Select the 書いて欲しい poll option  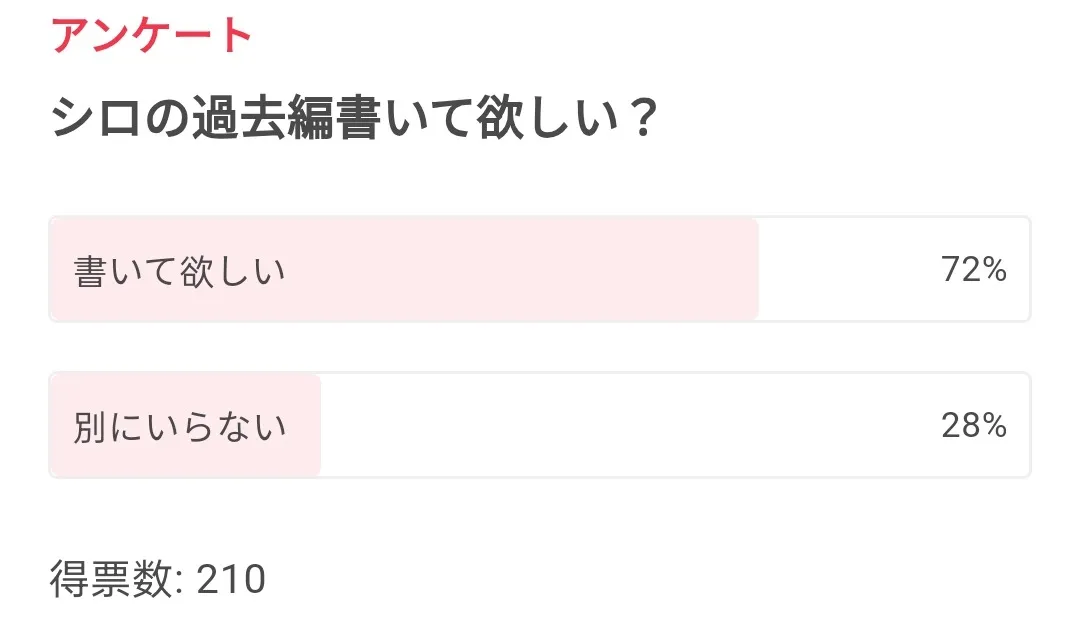point(539,269)
